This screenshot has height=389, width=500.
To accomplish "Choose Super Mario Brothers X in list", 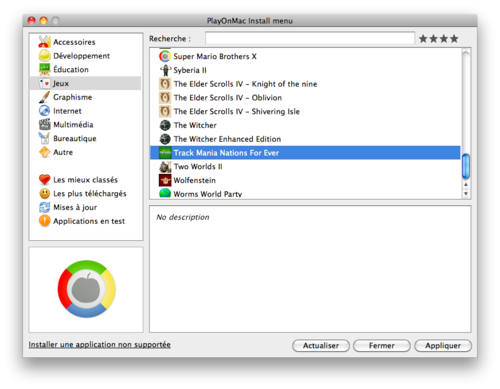I will tap(305, 56).
